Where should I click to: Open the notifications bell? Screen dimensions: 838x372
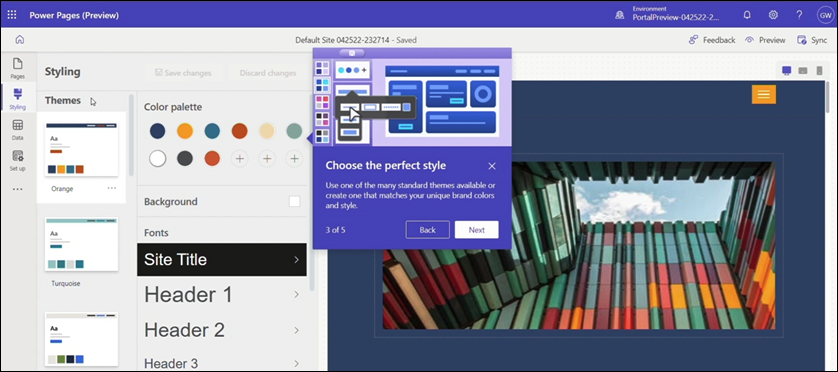[747, 15]
